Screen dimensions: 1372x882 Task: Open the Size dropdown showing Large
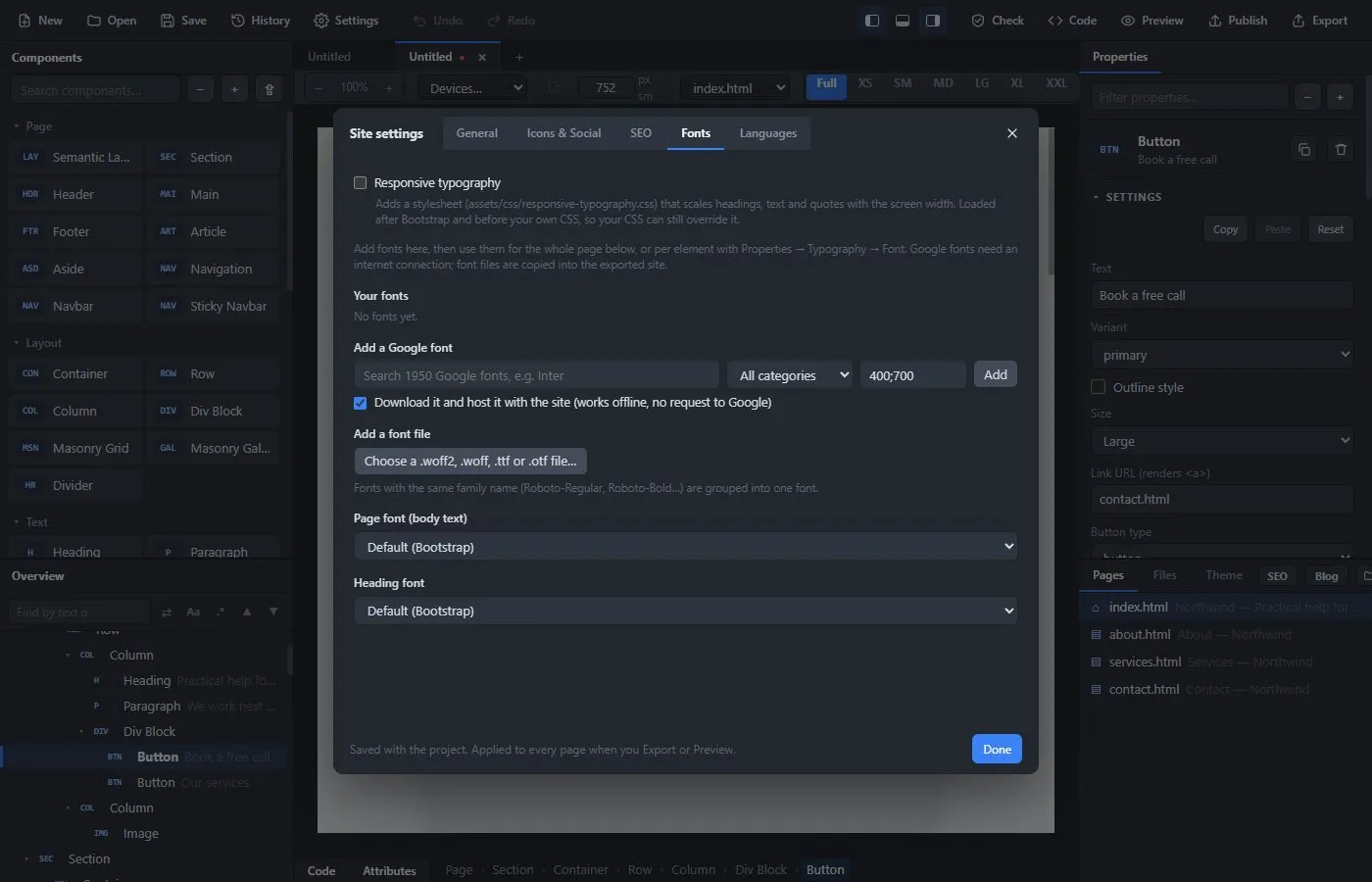pos(1221,441)
